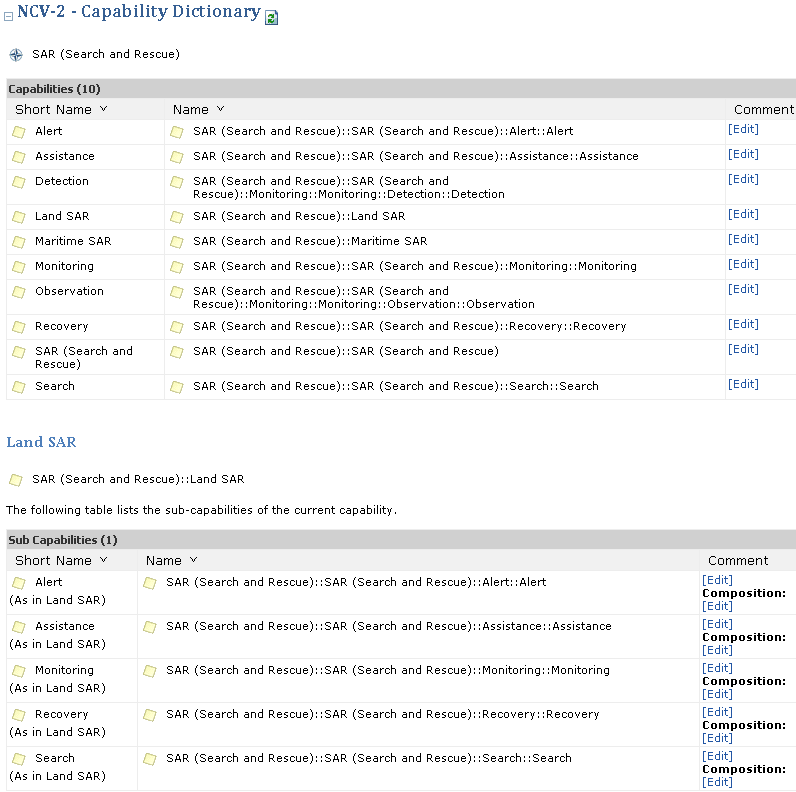Collapse the NCV-2 Capability Dictionary section
Image resolution: width=796 pixels, height=792 pixels.
tap(9, 16)
